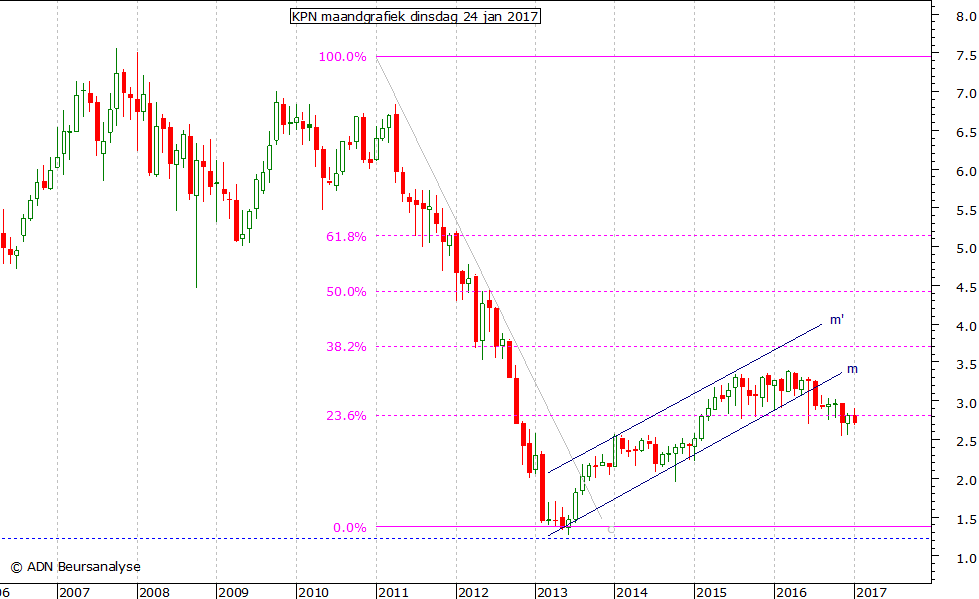Click the 38.2% Fibonacci level label

click(x=346, y=347)
